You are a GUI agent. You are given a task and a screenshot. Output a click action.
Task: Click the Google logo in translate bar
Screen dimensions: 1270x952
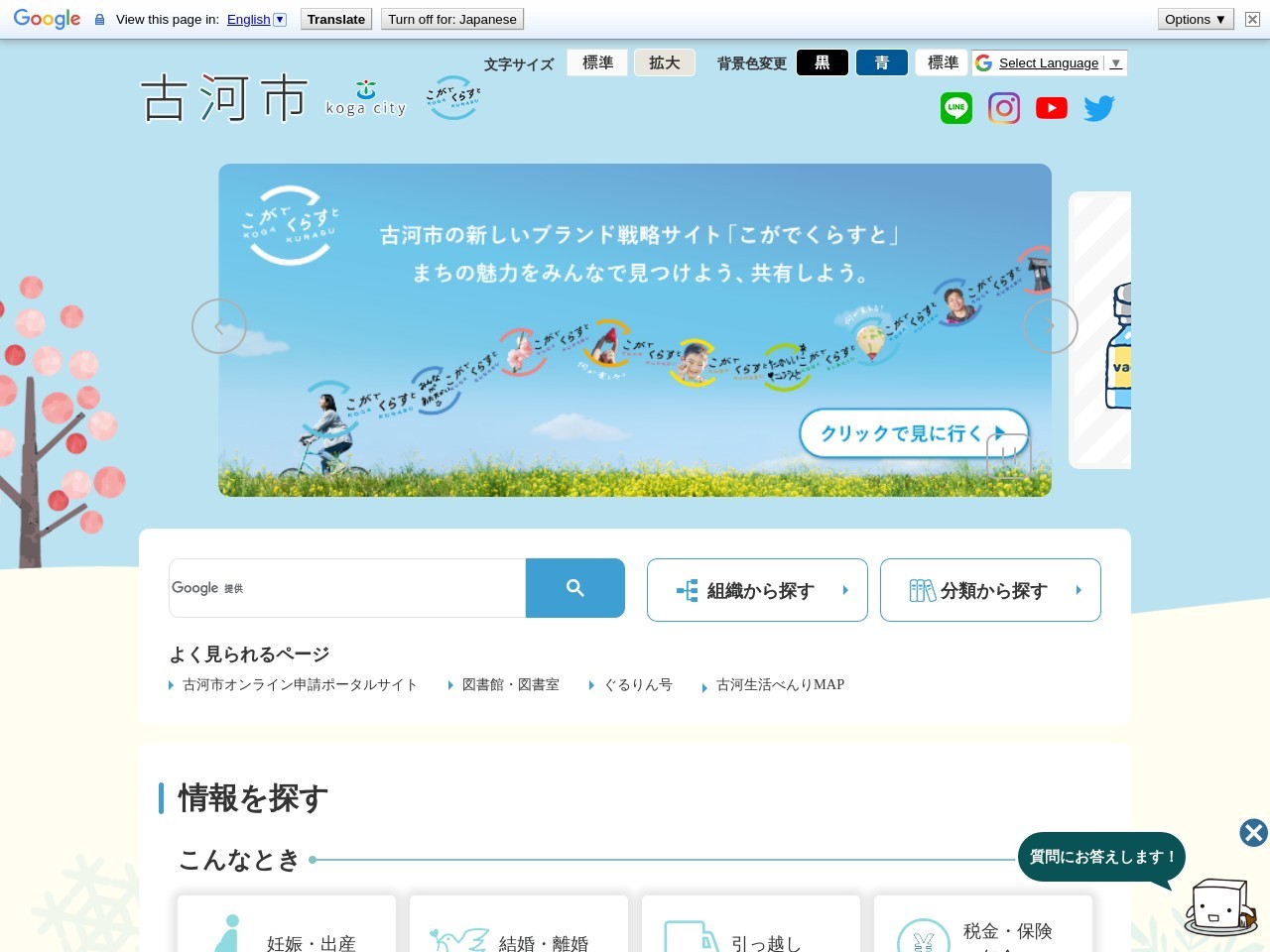[x=47, y=19]
